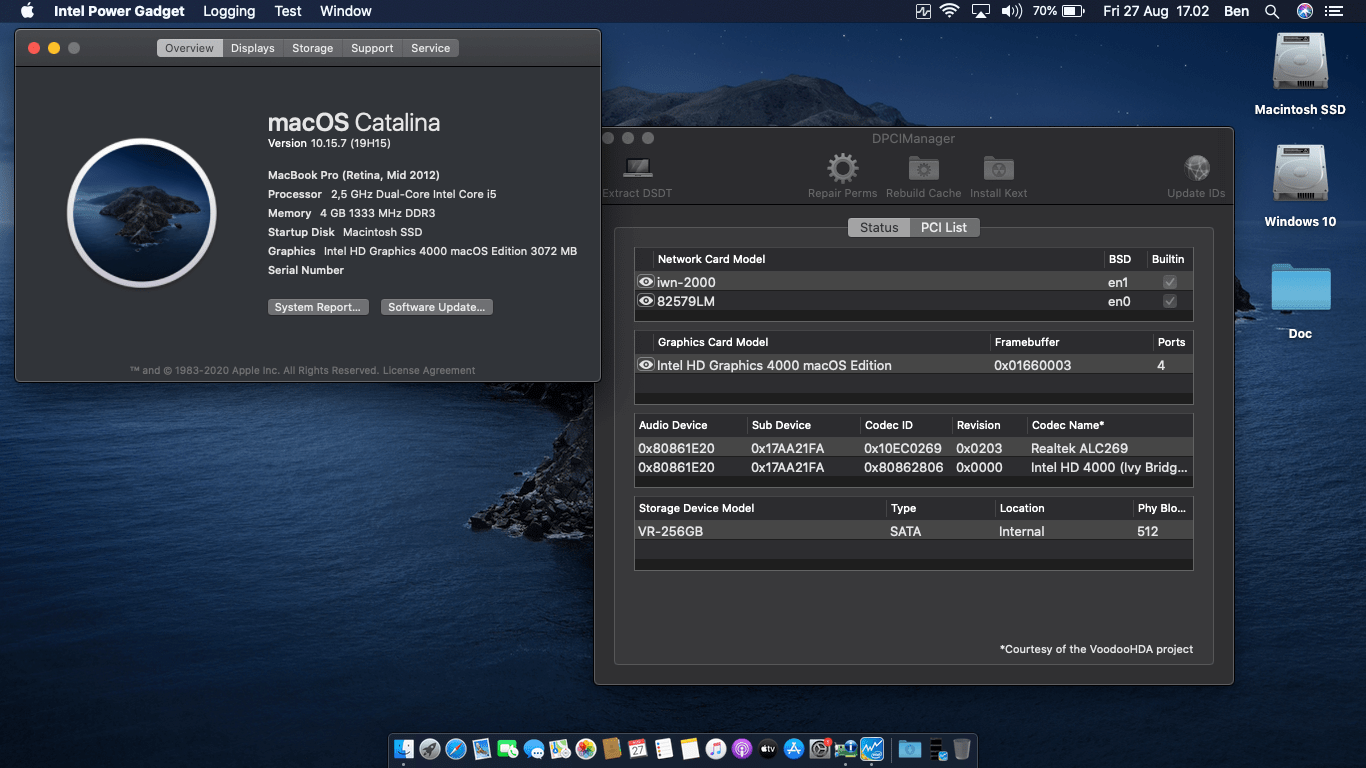Viewport: 1366px width, 768px height.
Task: Open Calendar showing 27 in the dock
Action: (638, 748)
